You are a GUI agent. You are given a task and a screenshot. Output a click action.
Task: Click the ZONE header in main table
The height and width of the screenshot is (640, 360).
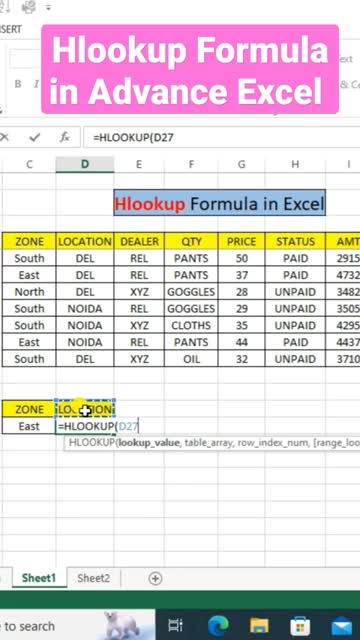[29, 241]
